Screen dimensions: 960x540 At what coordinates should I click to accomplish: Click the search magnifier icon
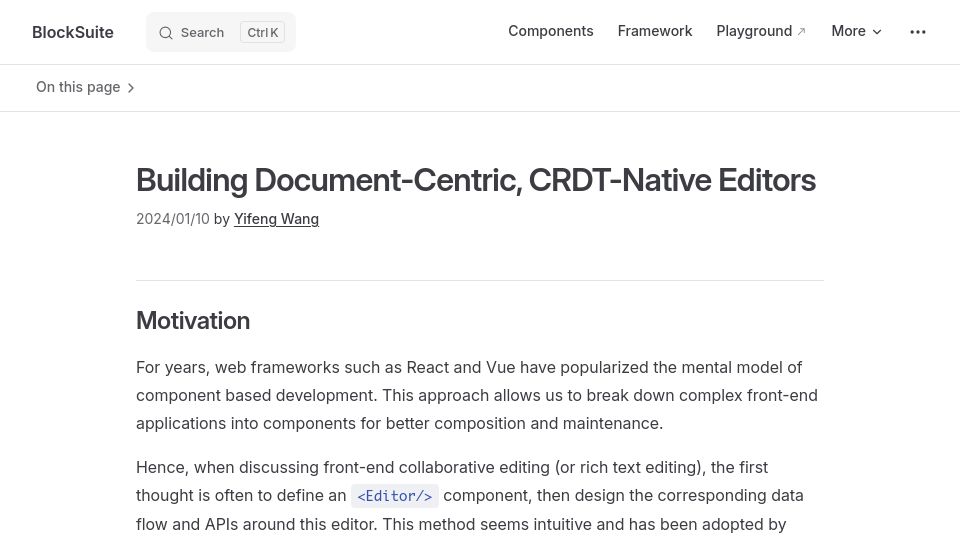[165, 32]
